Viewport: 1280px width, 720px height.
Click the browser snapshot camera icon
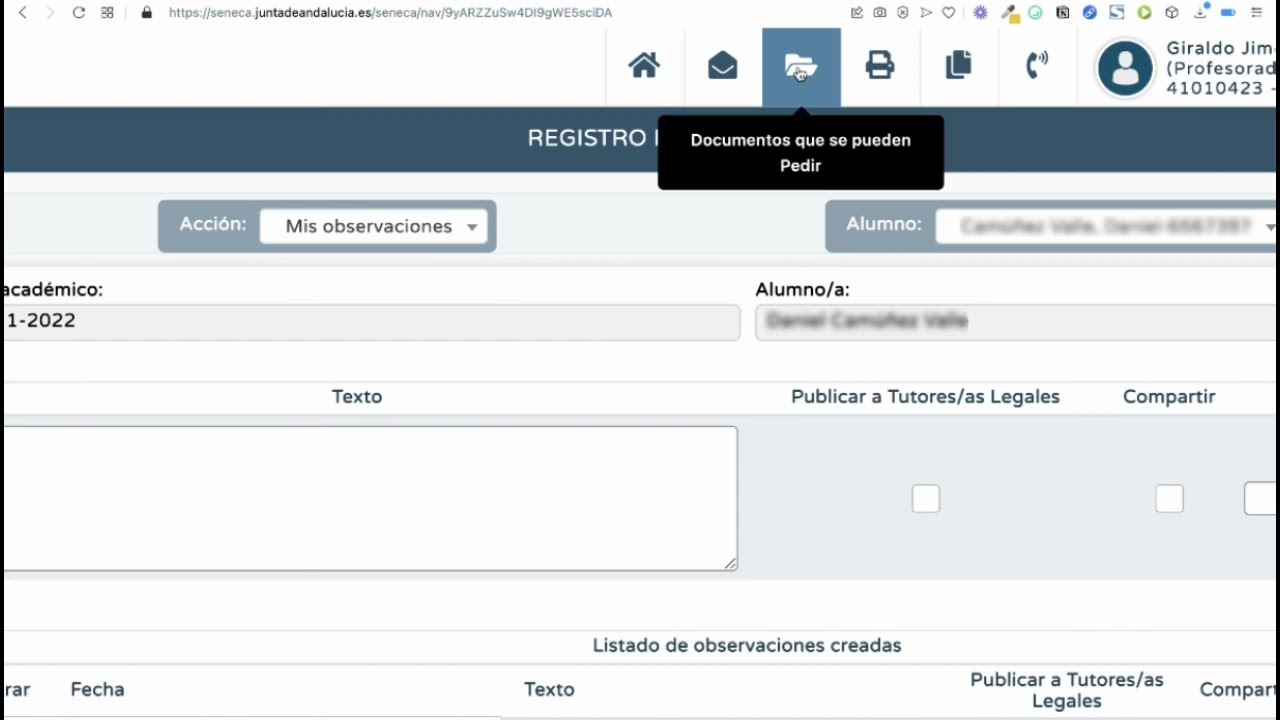coord(880,13)
